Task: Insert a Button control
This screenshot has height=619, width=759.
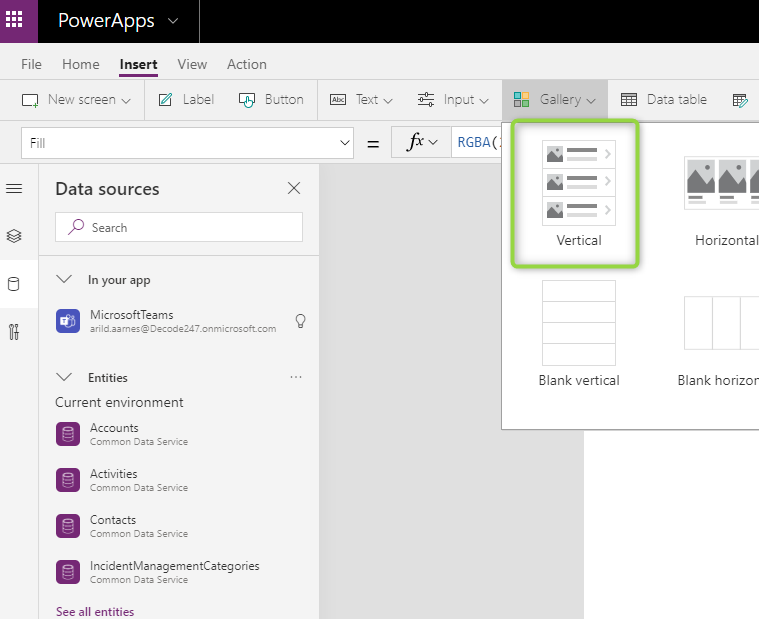Action: click(x=271, y=100)
